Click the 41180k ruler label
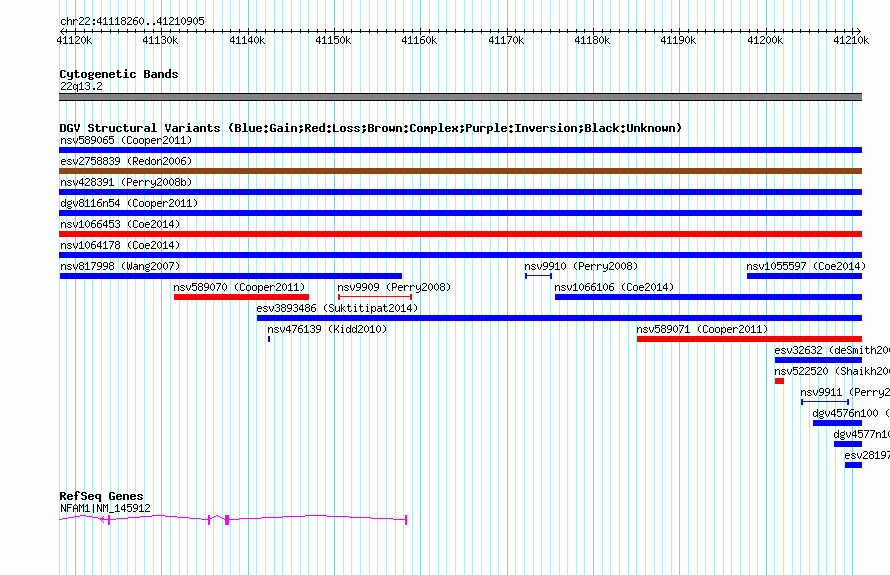 (593, 40)
